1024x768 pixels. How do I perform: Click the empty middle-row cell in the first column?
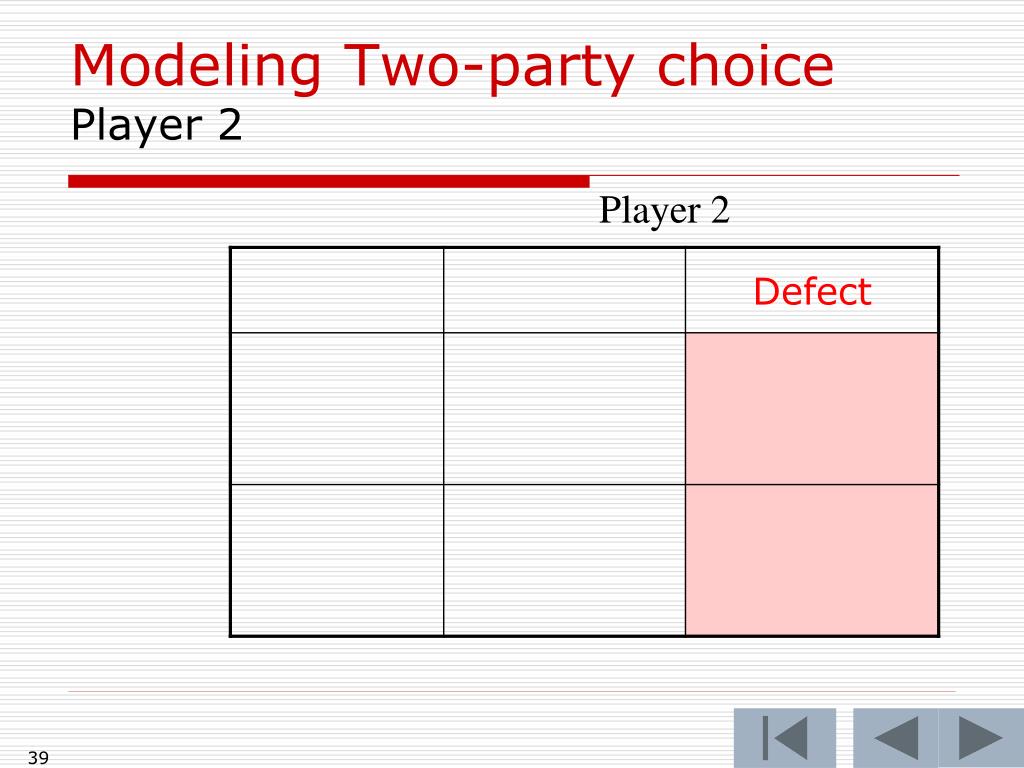tap(337, 409)
